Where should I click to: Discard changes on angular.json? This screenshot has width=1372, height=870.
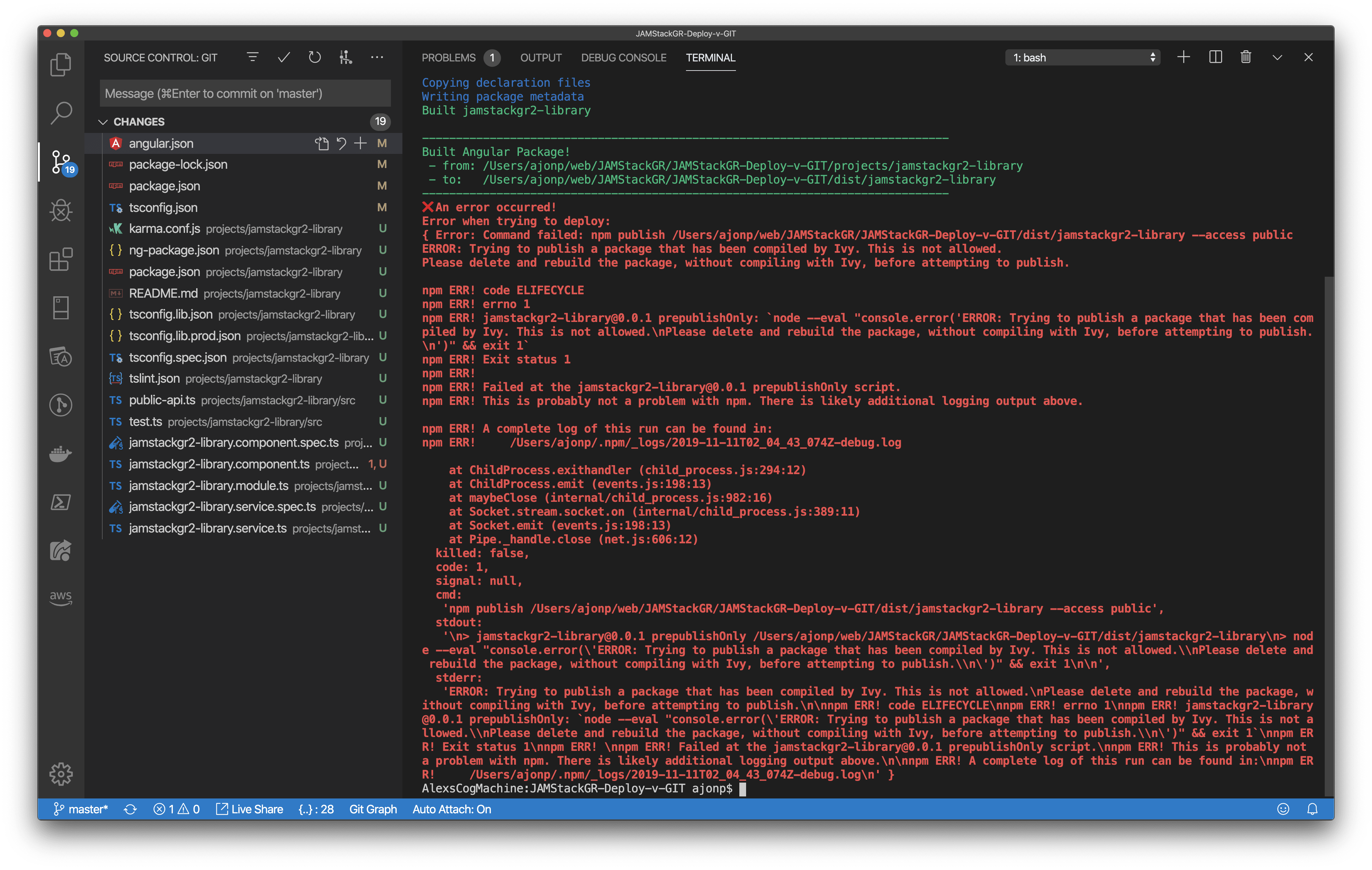(x=341, y=143)
